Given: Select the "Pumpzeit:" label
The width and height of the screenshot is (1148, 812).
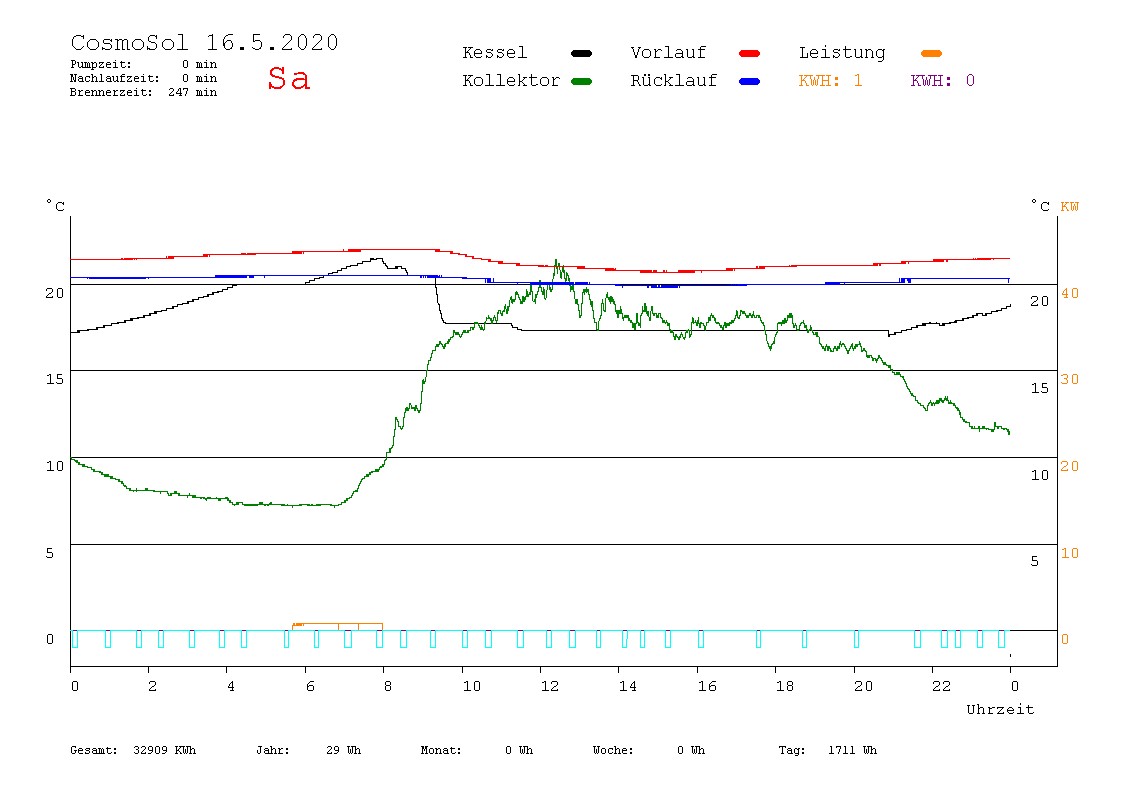Looking at the screenshot, I should (101, 64).
